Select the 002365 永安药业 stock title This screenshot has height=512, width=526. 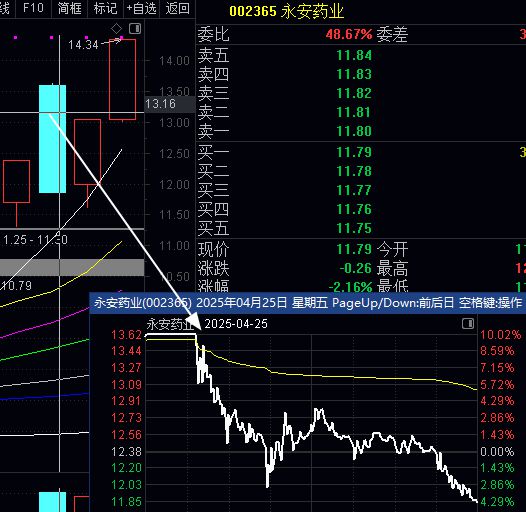tap(286, 11)
